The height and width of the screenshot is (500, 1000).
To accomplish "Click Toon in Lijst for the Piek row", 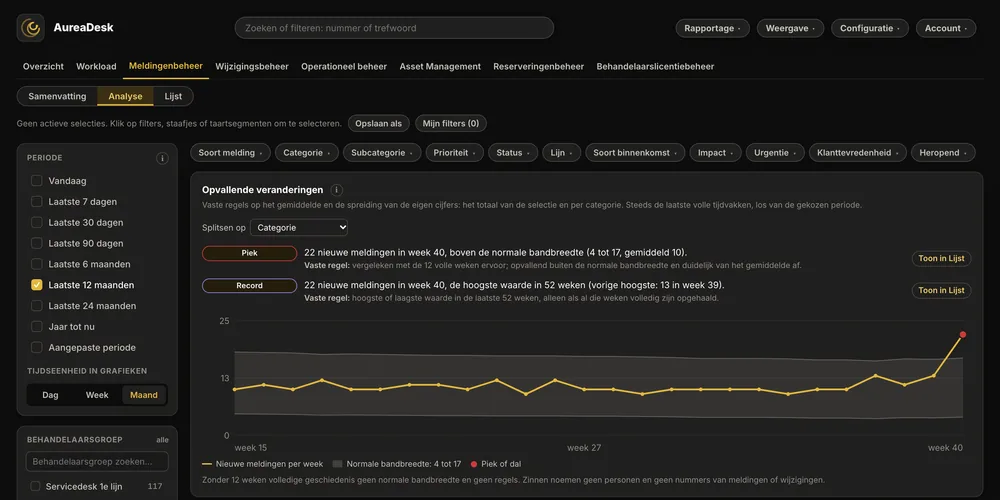I will pyautogui.click(x=941, y=258).
